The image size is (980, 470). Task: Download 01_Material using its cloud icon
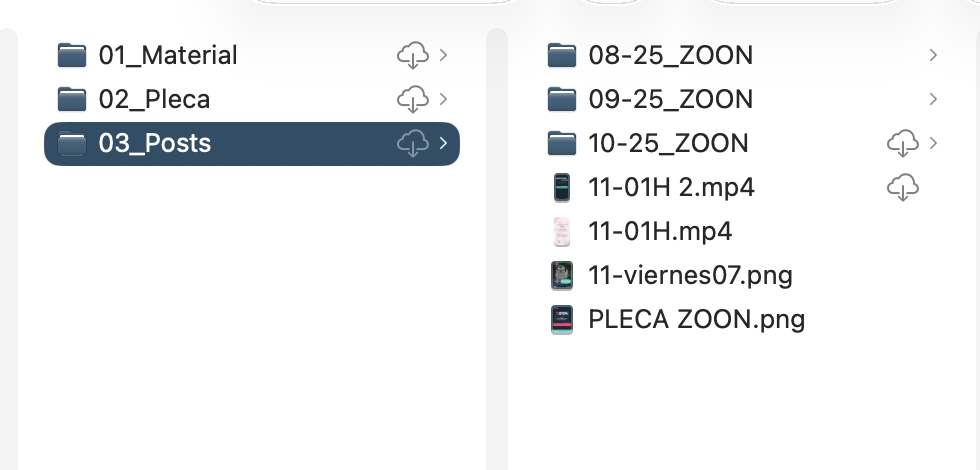413,55
